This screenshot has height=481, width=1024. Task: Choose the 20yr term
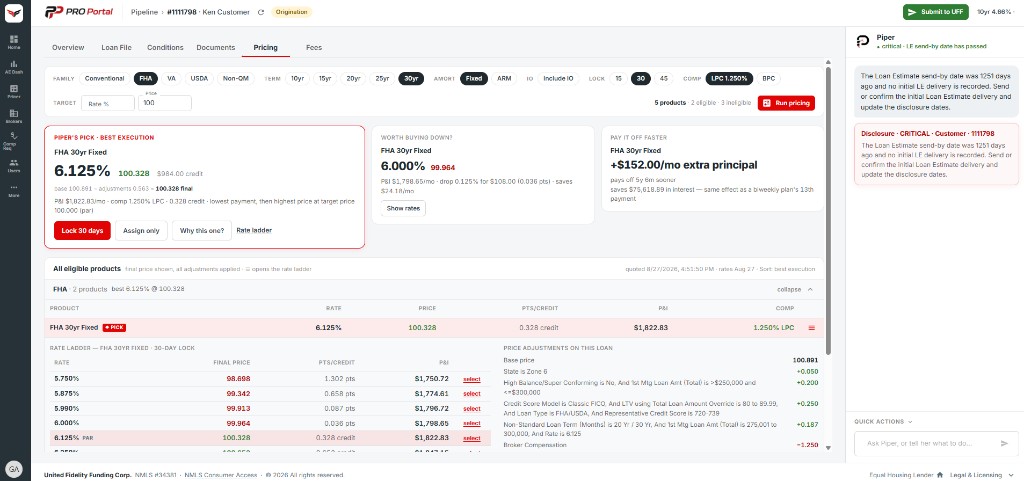[353, 78]
